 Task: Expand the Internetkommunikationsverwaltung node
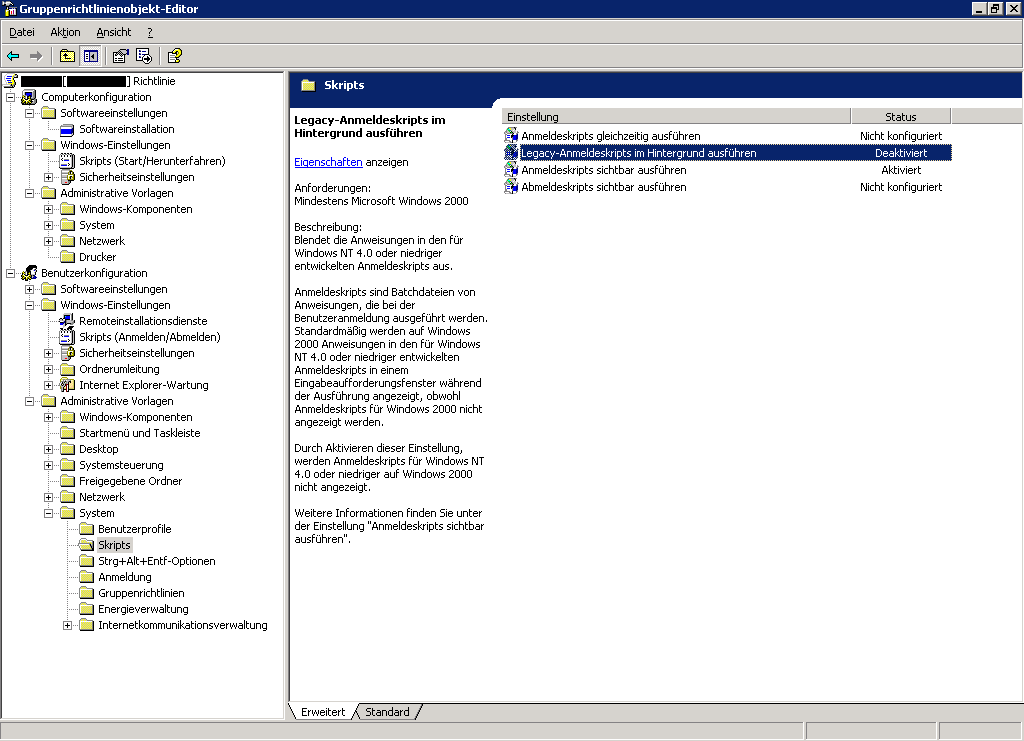click(67, 625)
